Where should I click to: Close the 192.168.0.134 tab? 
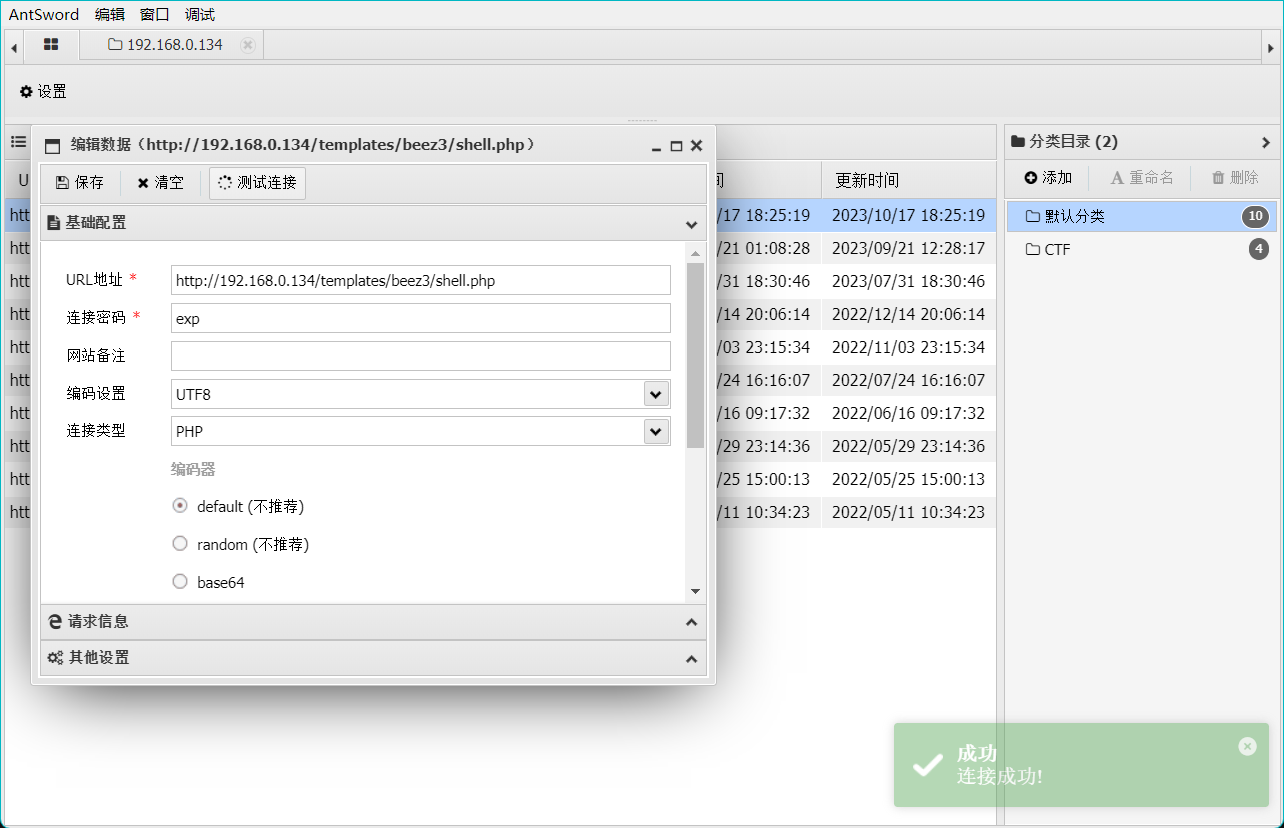248,45
